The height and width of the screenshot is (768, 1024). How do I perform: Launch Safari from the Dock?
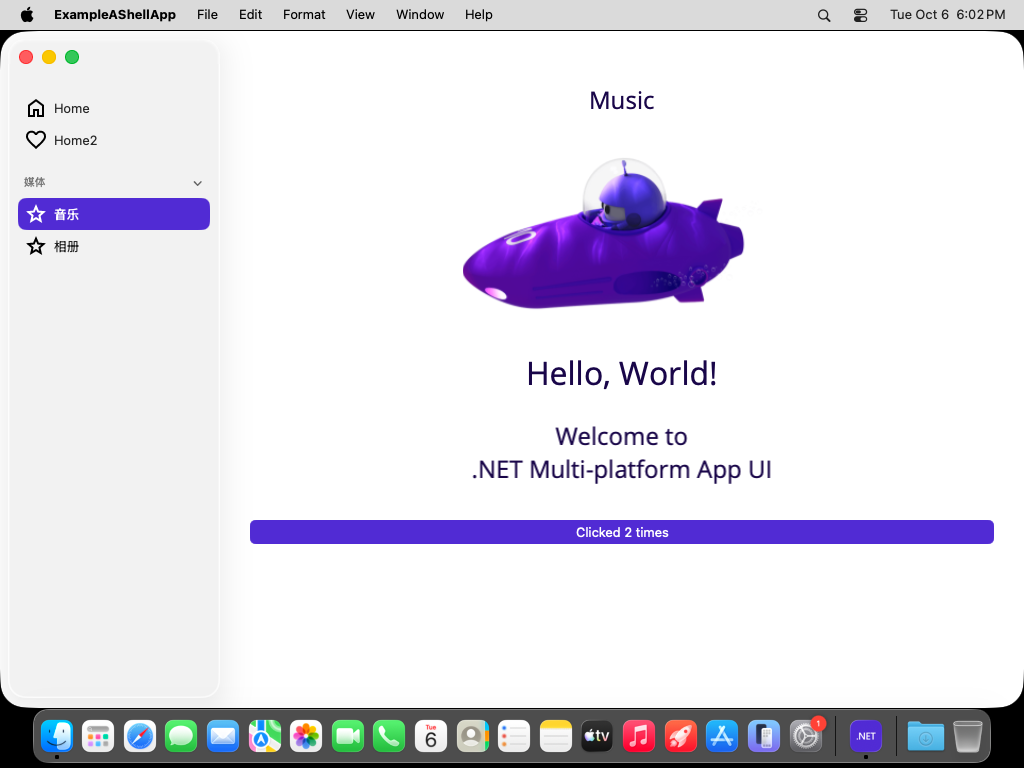click(140, 736)
